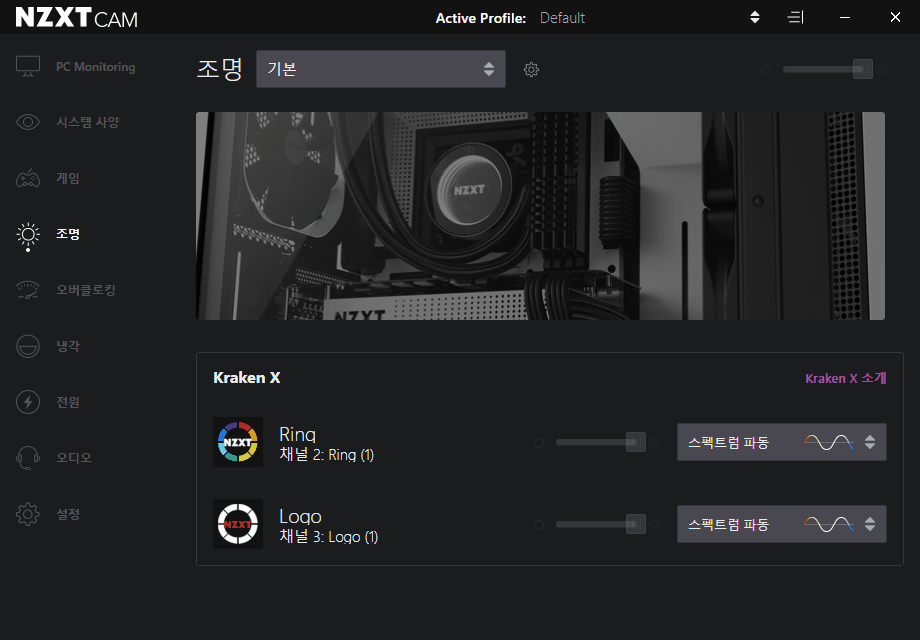Toggle profile switch arrows in title bar

point(755,18)
